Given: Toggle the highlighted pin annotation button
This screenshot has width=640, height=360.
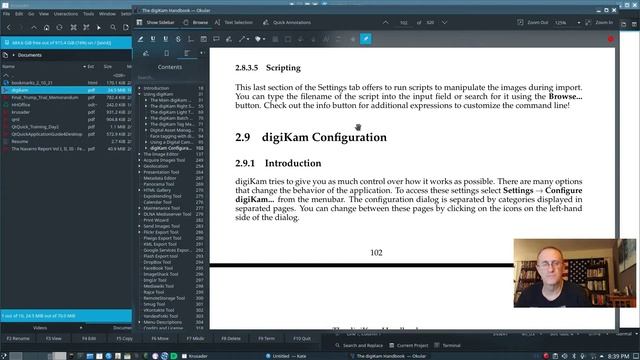Looking at the screenshot, I should pos(366,39).
